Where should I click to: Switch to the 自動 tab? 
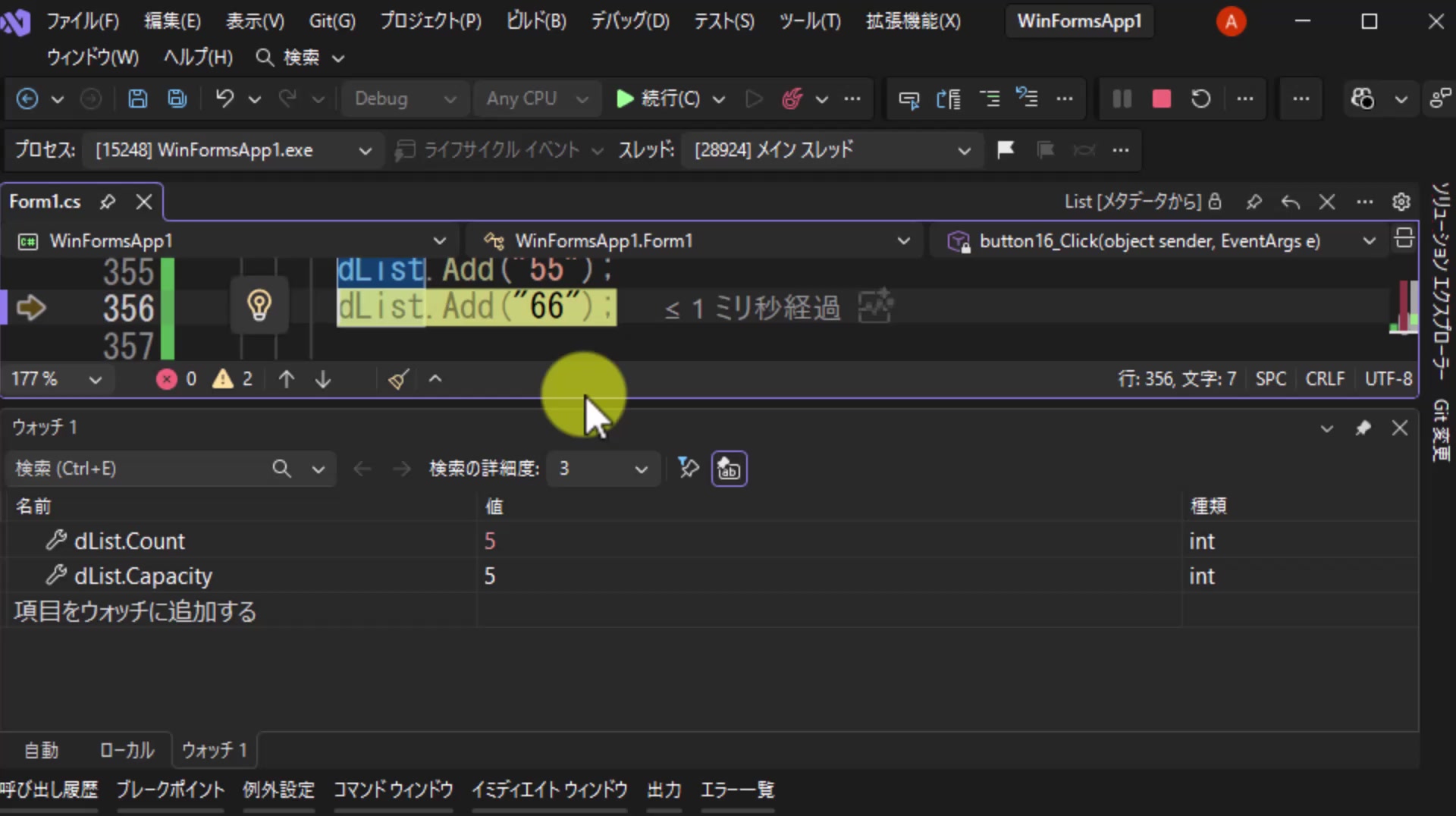[41, 750]
